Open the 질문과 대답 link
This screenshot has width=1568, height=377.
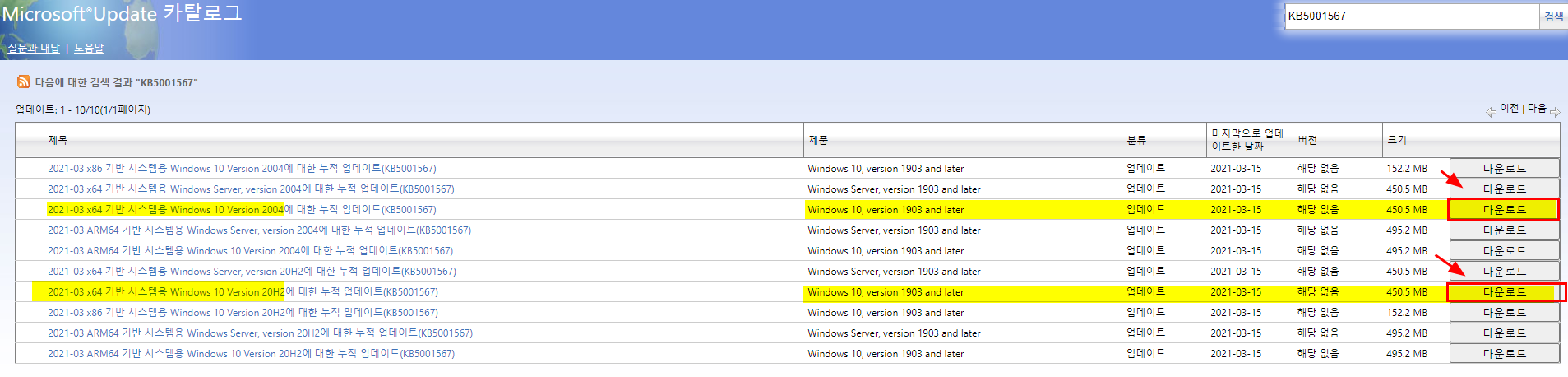[x=34, y=48]
